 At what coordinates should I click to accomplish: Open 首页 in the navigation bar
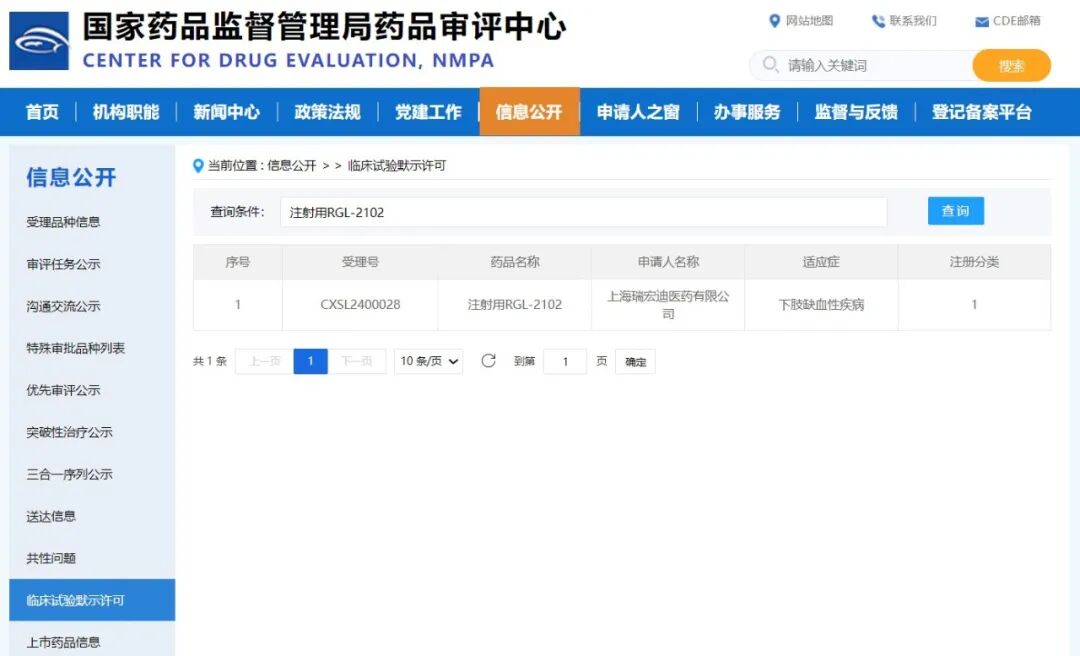point(42,112)
